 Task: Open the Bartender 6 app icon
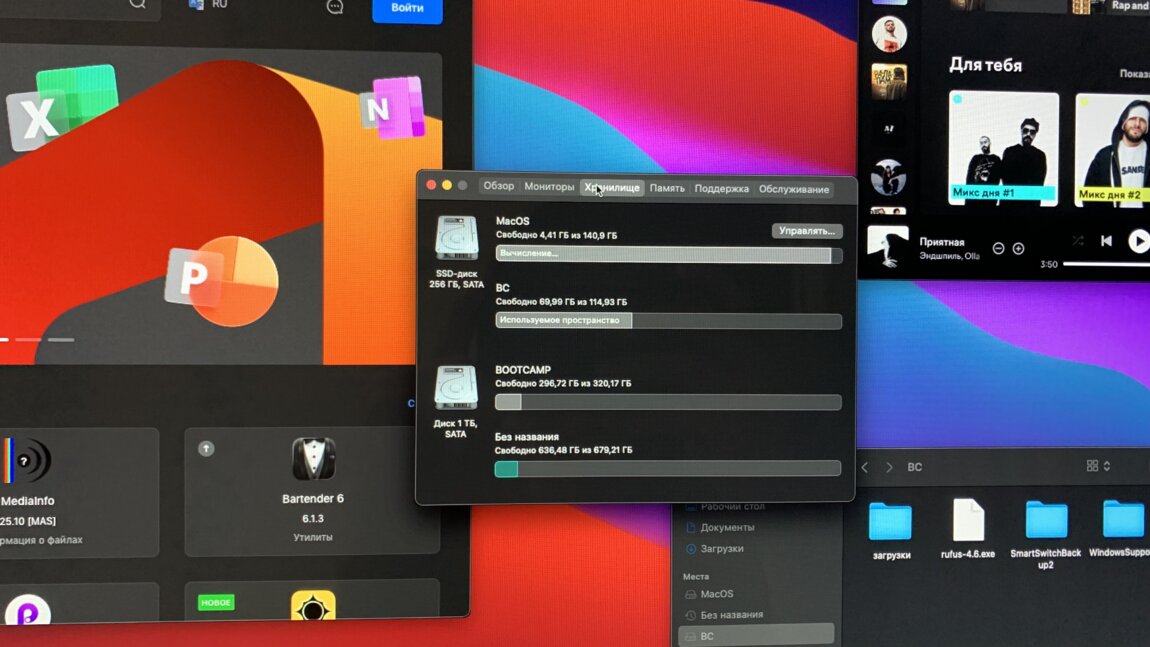pos(313,459)
